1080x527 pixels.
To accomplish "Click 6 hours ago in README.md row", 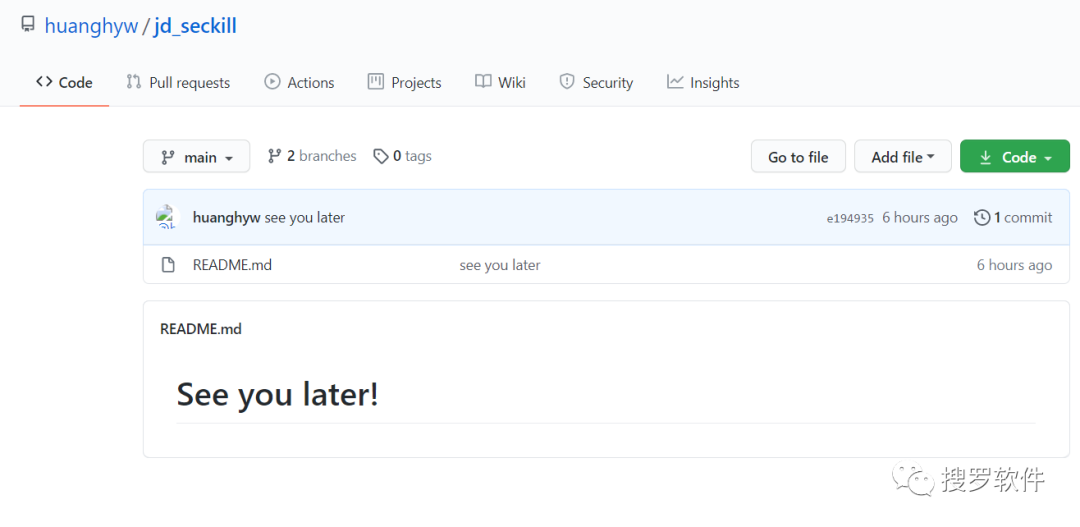I will pos(1014,265).
